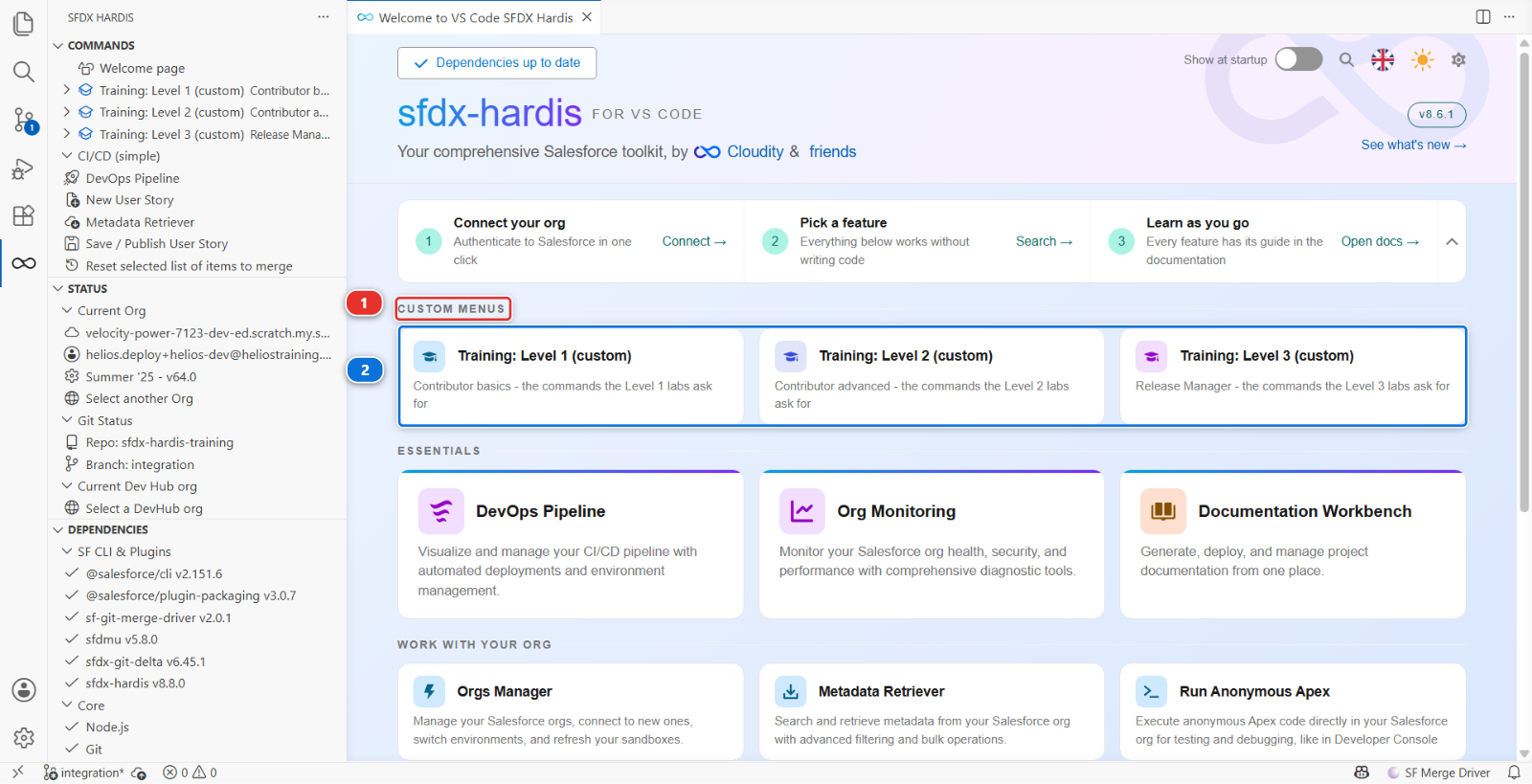
Task: Select the SFDX Hardis activity bar icon
Action: (x=24, y=263)
